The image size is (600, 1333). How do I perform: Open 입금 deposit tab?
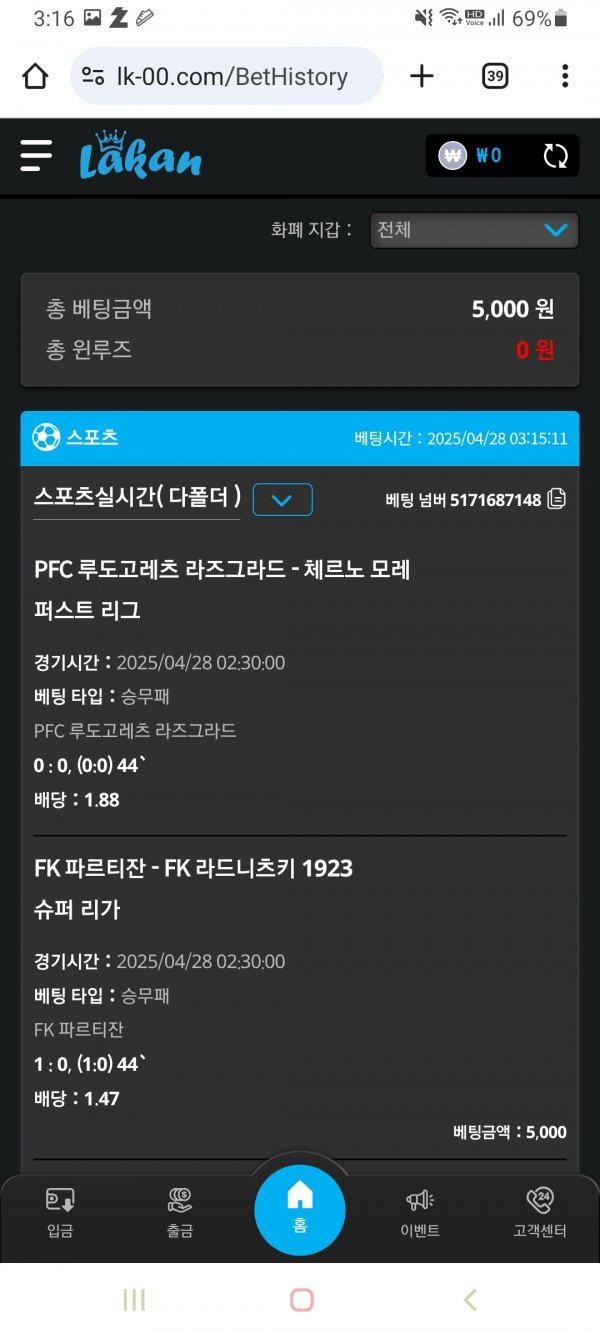click(x=60, y=1213)
